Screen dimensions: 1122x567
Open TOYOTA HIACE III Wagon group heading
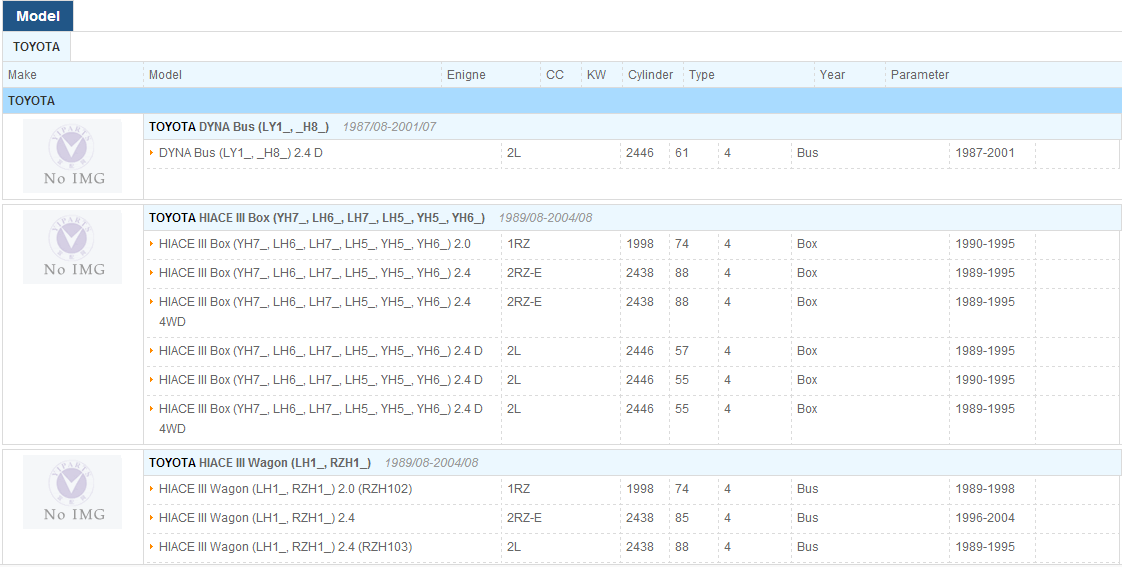[260, 462]
